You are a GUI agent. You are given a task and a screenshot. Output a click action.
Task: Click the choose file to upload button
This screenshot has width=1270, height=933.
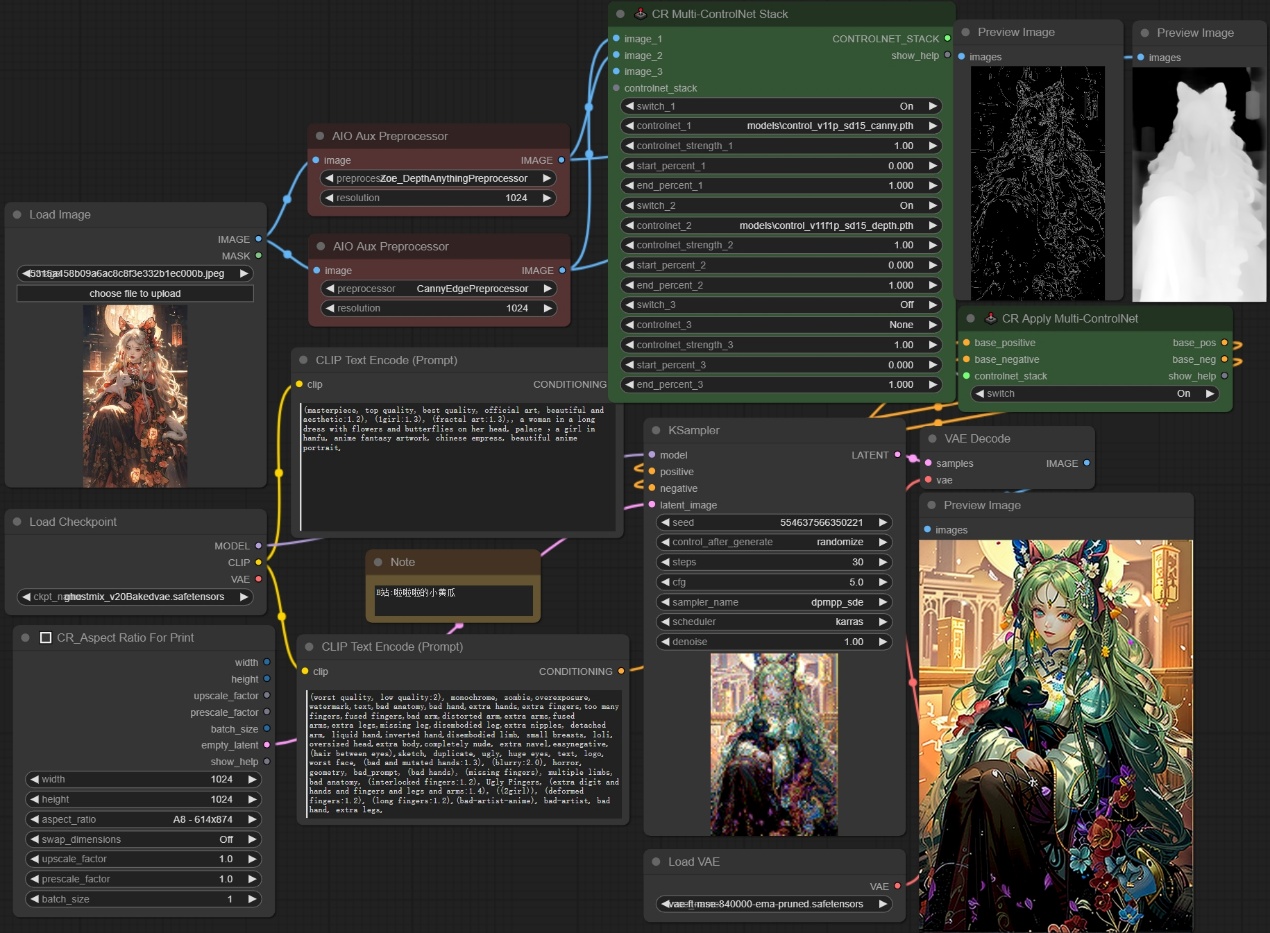135,294
